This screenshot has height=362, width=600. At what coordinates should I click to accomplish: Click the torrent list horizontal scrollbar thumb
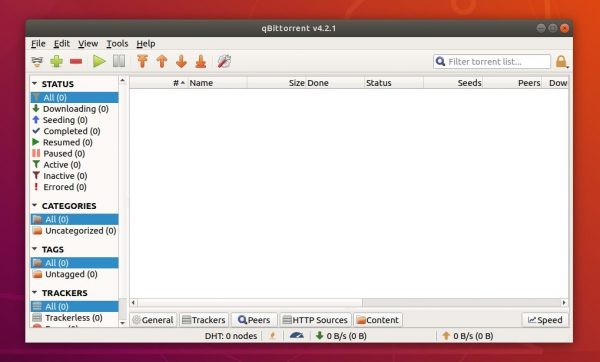[249, 303]
